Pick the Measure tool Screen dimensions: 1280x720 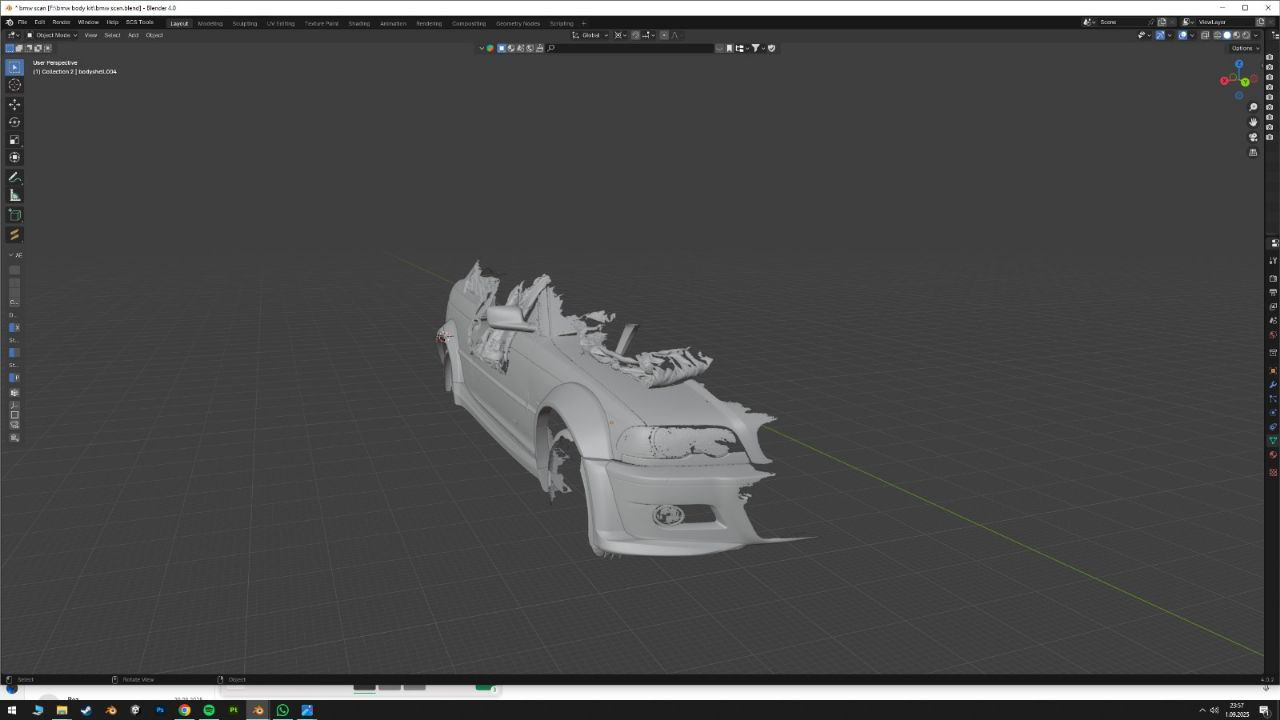(x=14, y=195)
